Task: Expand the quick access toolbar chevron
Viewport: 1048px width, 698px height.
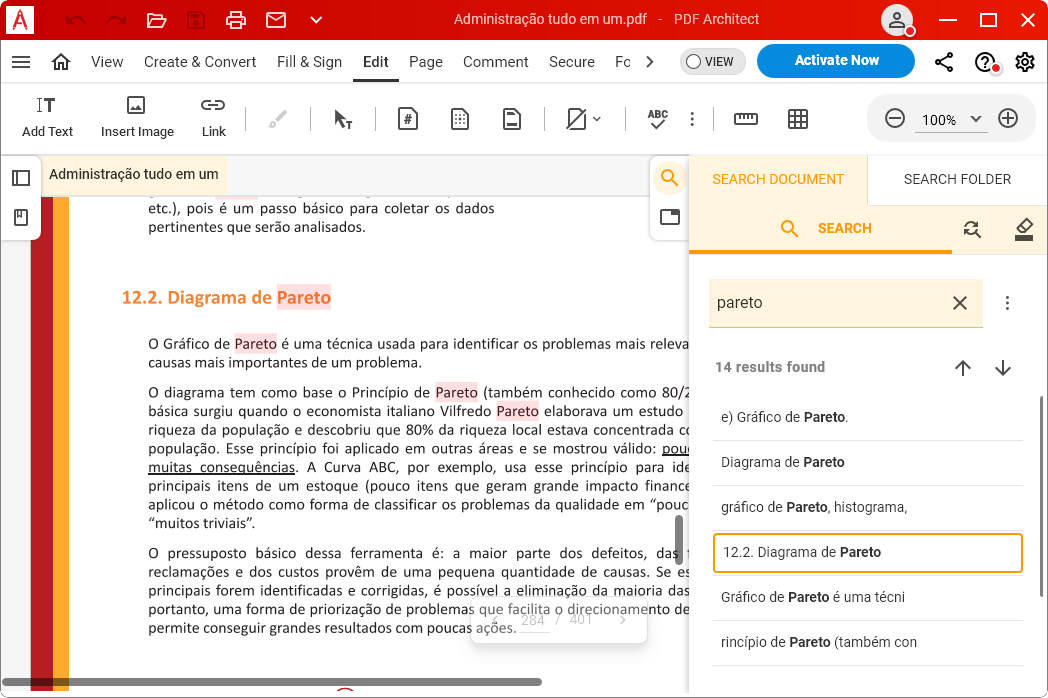Action: 316,20
